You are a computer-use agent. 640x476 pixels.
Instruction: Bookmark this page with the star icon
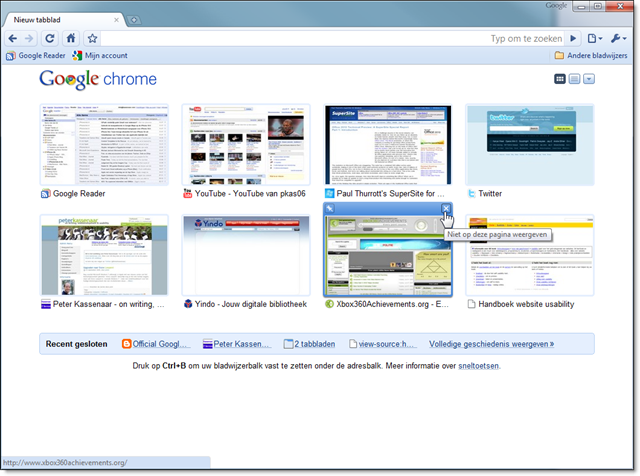(x=92, y=38)
